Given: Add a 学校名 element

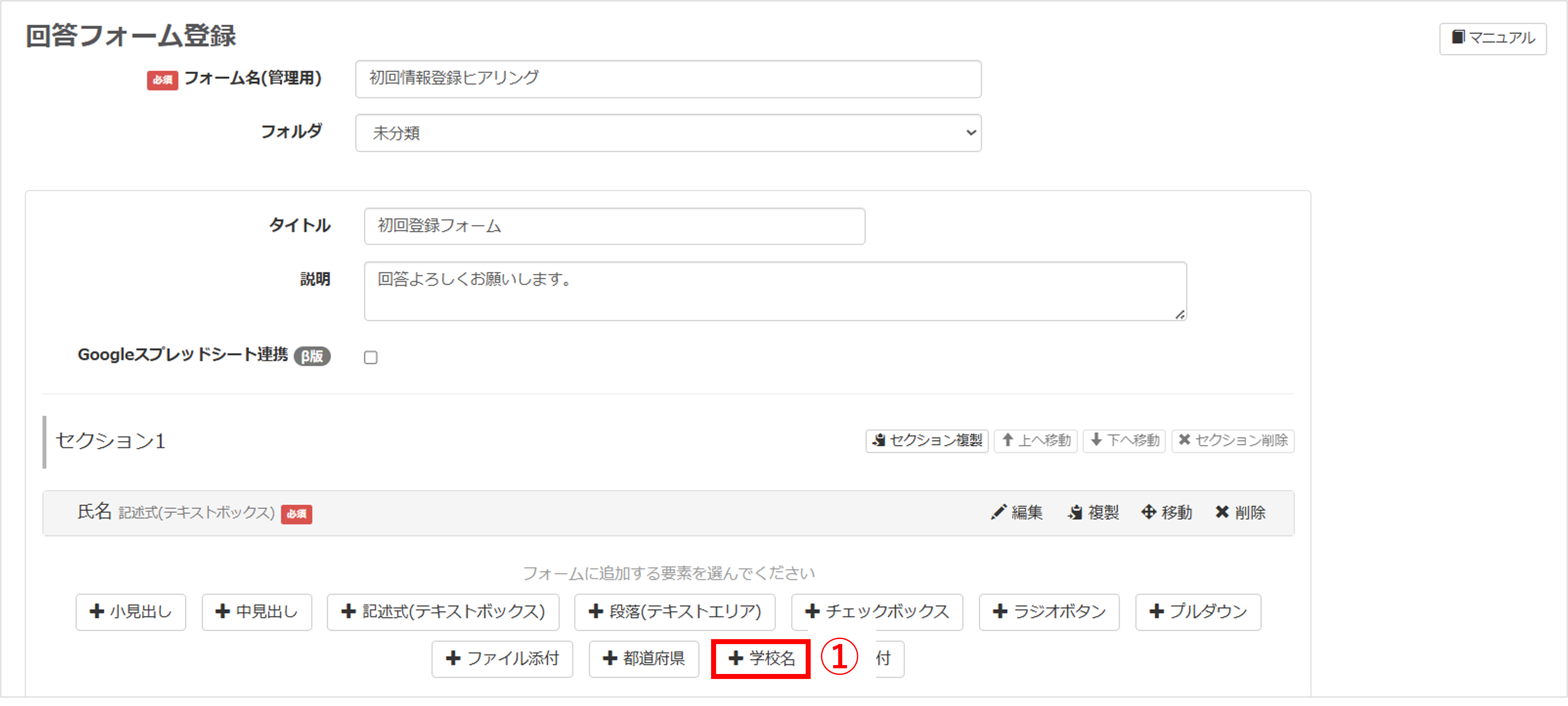Looking at the screenshot, I should pyautogui.click(x=761, y=659).
